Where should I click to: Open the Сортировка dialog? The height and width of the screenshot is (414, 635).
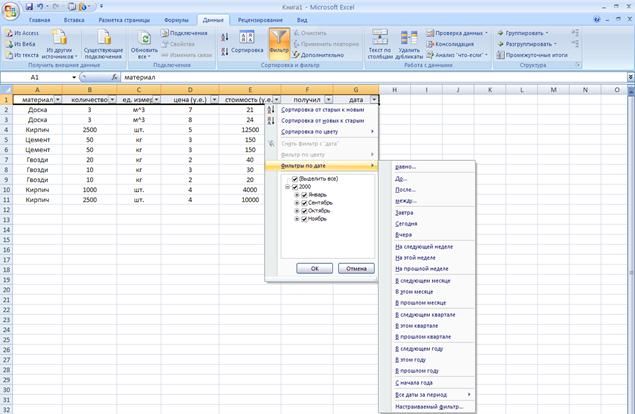pos(247,43)
